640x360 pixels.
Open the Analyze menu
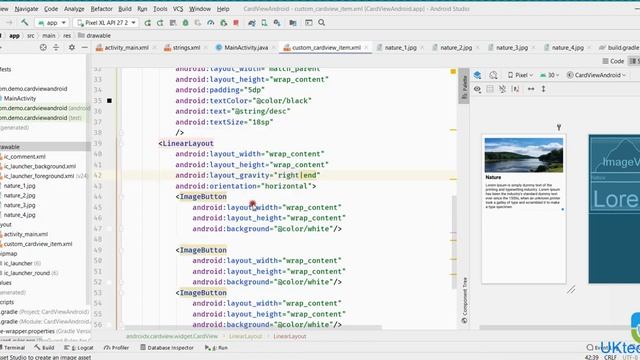(x=74, y=9)
